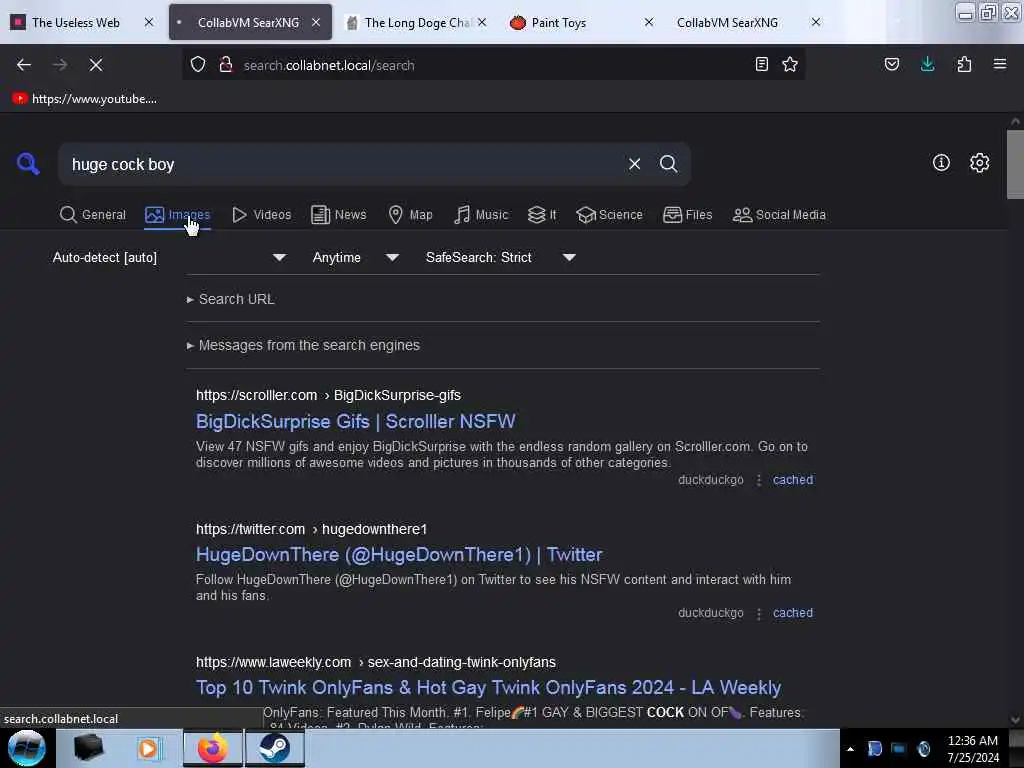Open SearXNG preferences gear

pos(979,163)
